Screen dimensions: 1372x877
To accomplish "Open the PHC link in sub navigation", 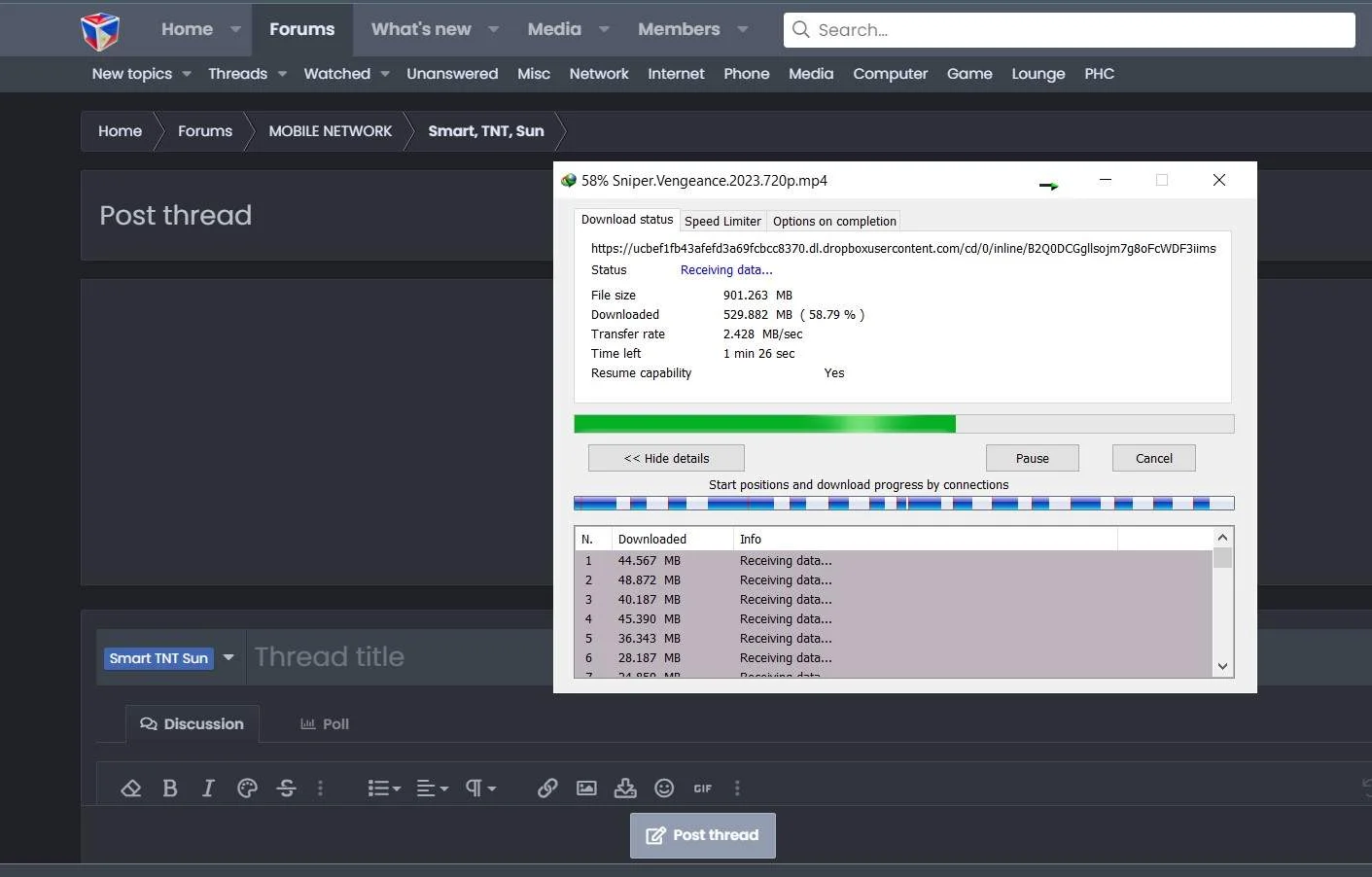I will [x=1100, y=74].
